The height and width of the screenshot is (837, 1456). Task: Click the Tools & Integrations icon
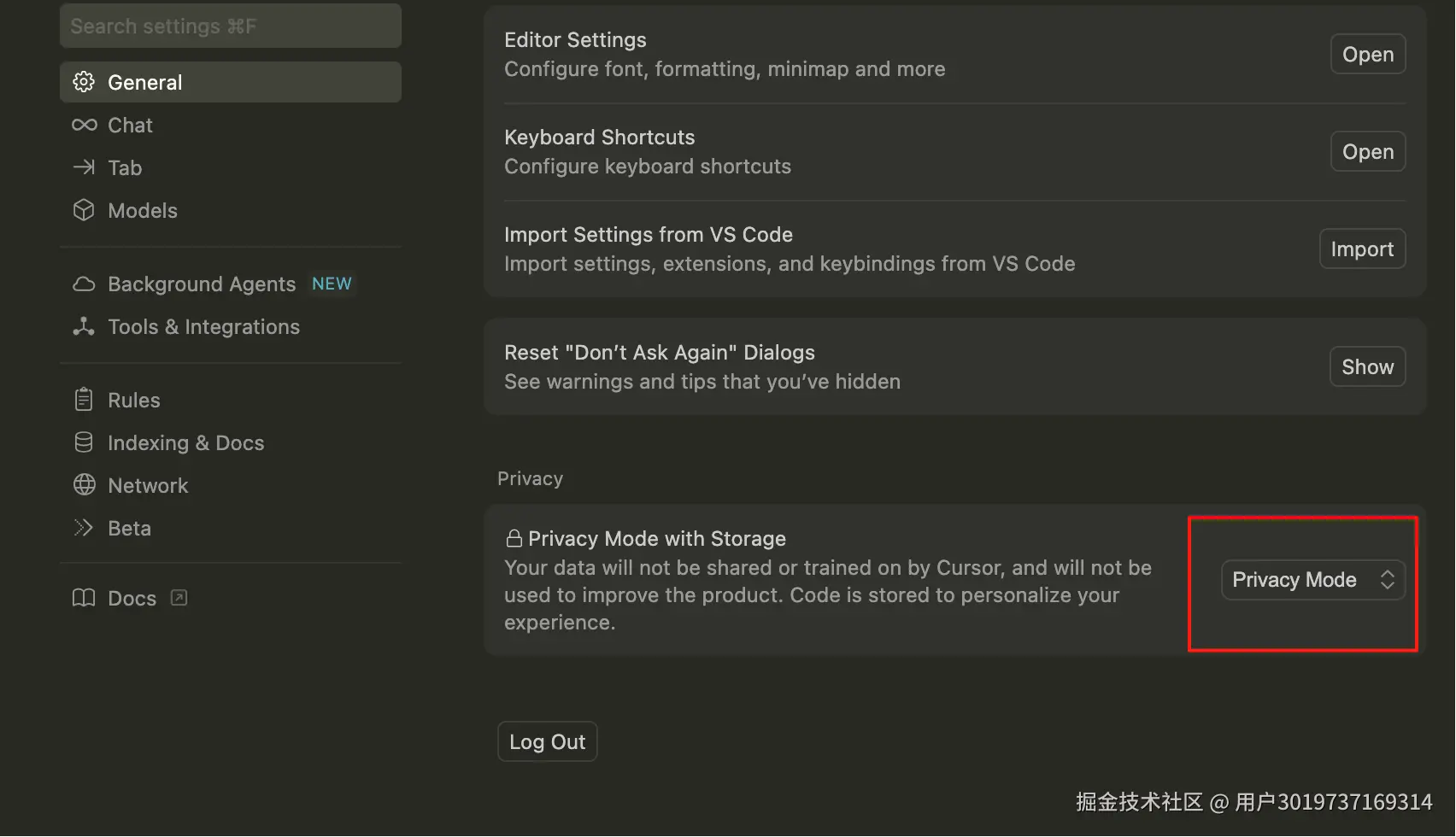84,326
